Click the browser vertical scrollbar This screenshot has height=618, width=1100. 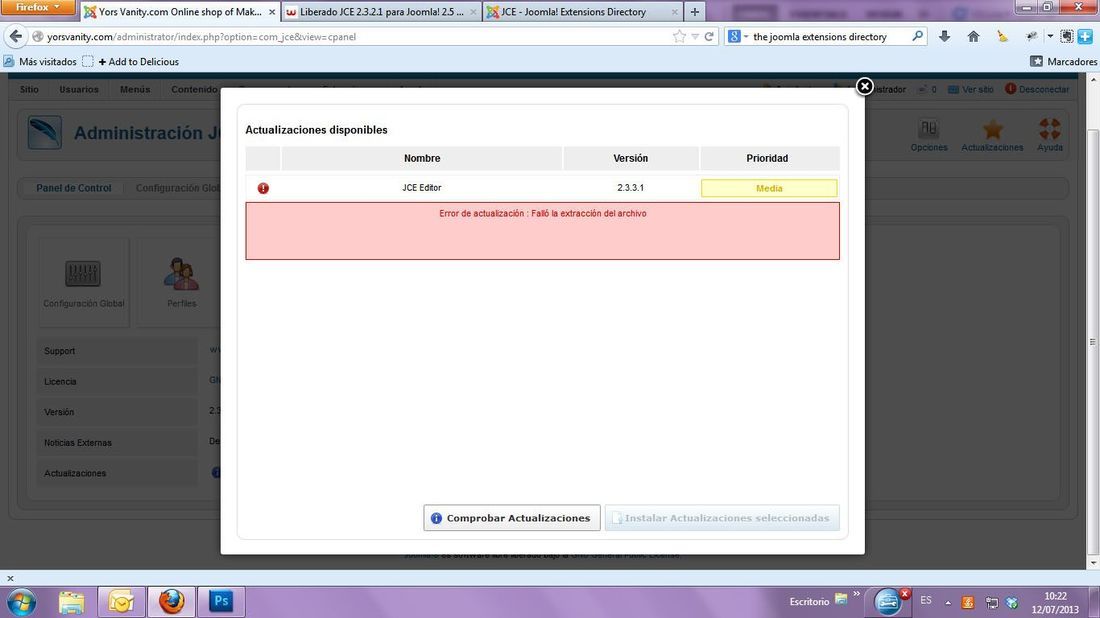(1093, 342)
